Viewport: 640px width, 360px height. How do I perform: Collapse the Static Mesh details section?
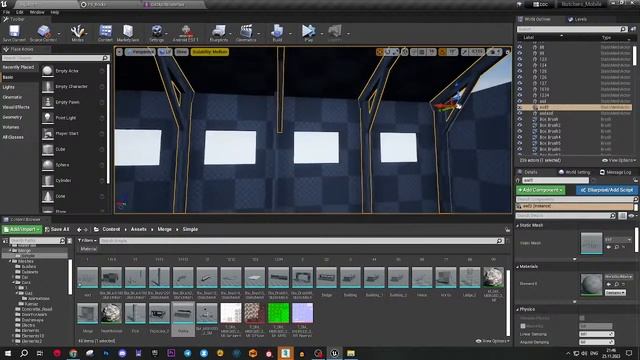[x=518, y=225]
